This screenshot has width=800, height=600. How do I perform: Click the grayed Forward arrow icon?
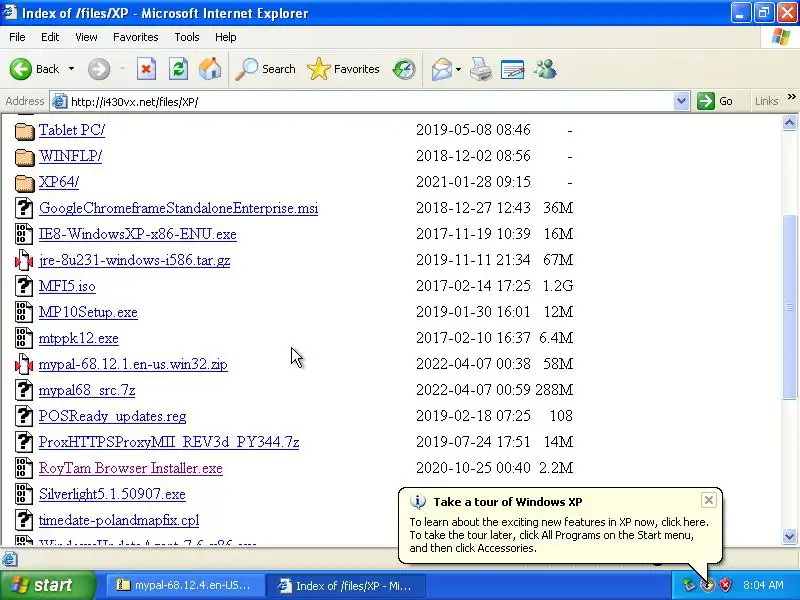point(98,69)
